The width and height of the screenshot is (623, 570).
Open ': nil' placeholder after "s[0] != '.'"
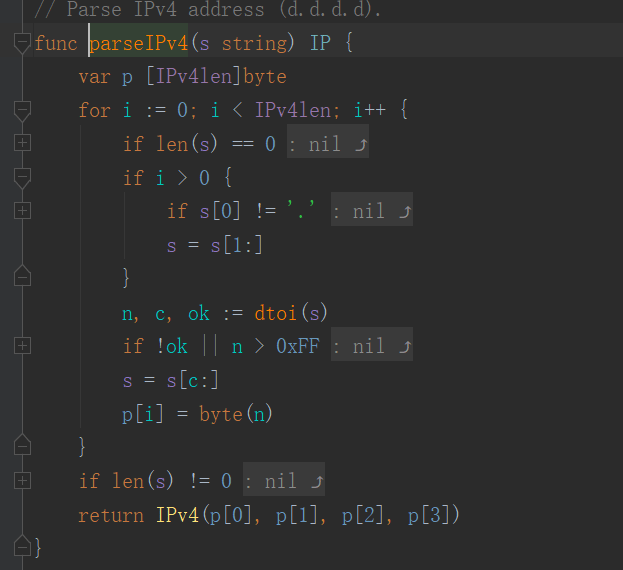pyautogui.click(x=372, y=211)
